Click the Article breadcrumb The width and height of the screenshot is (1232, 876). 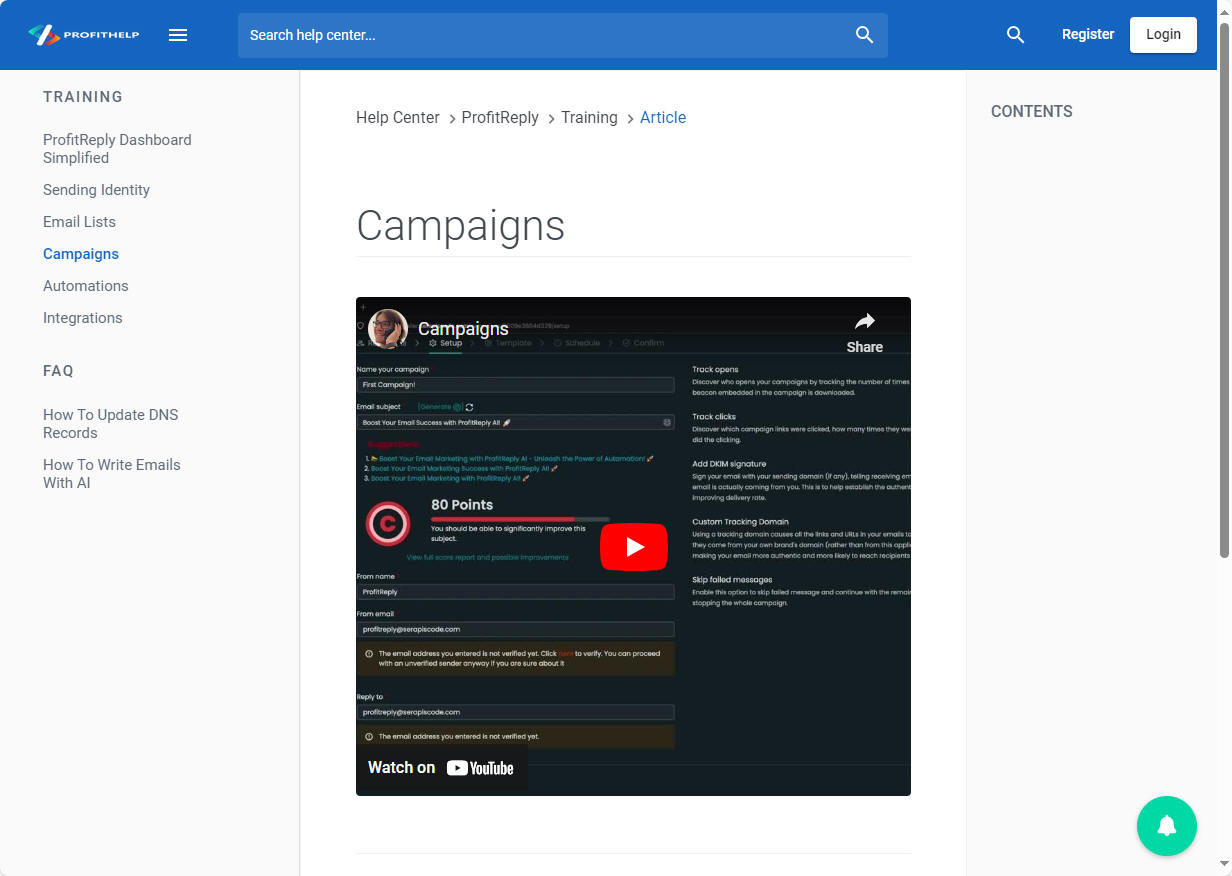click(663, 118)
